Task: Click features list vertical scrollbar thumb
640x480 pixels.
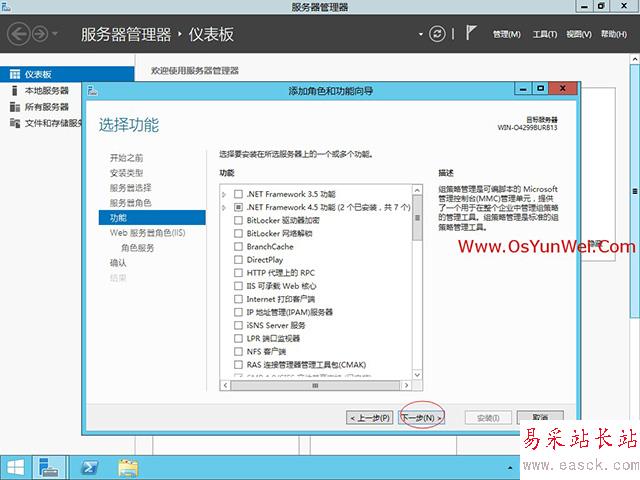Action: point(417,218)
